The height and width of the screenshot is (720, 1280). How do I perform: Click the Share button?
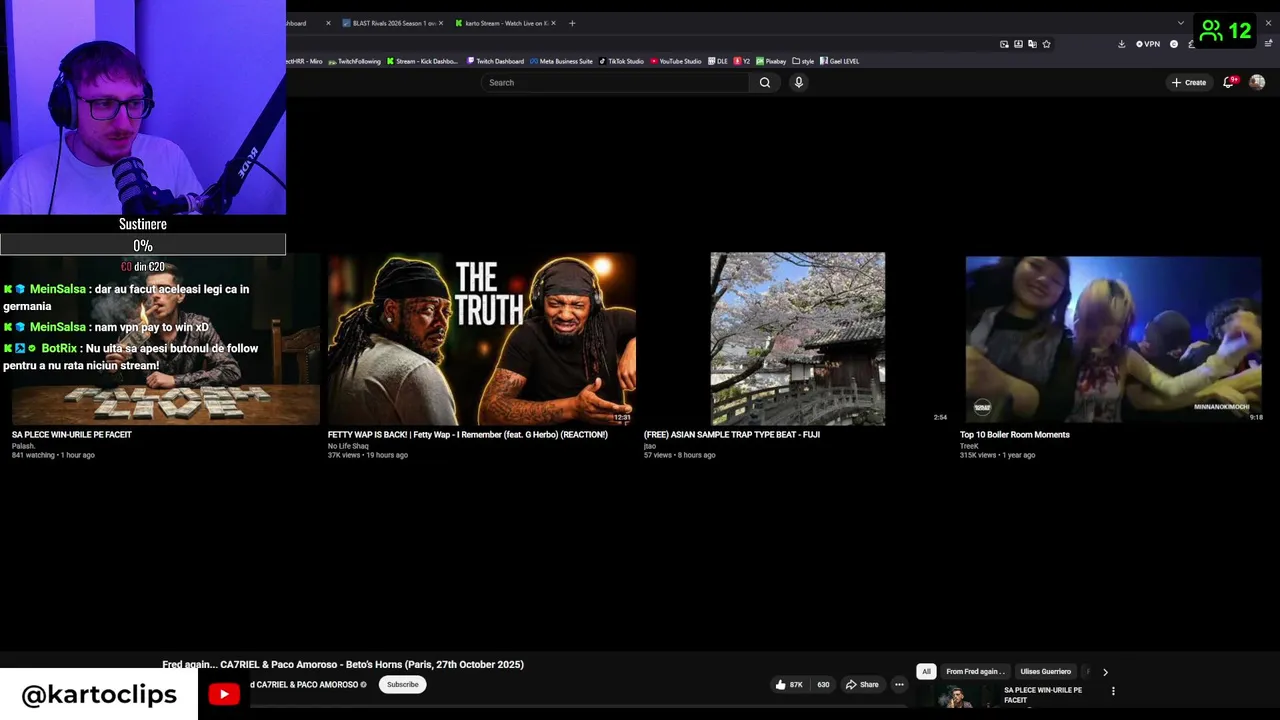click(862, 685)
